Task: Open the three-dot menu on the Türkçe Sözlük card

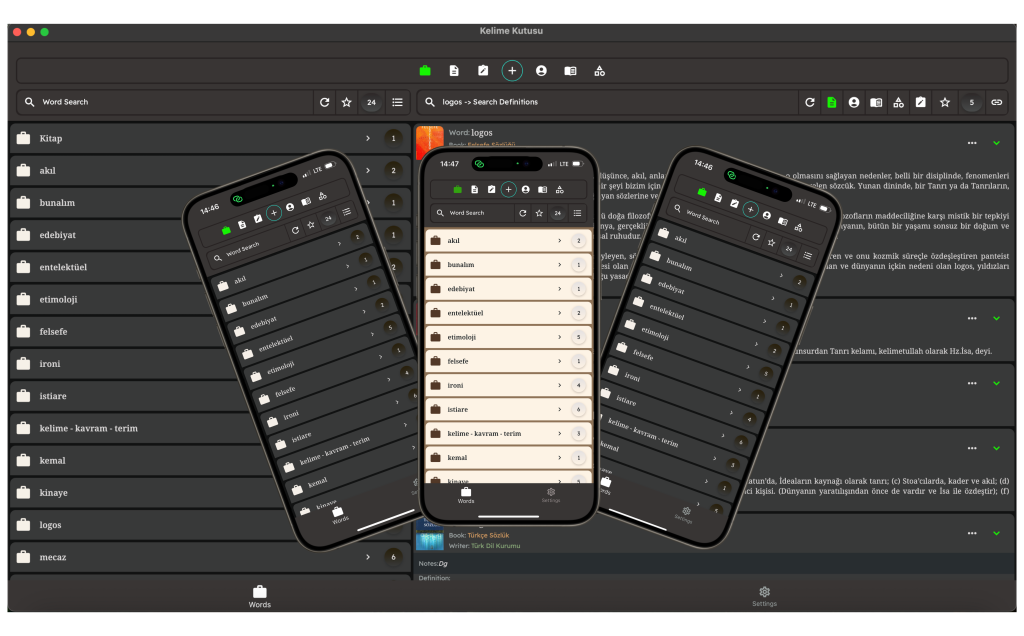Action: (x=972, y=533)
